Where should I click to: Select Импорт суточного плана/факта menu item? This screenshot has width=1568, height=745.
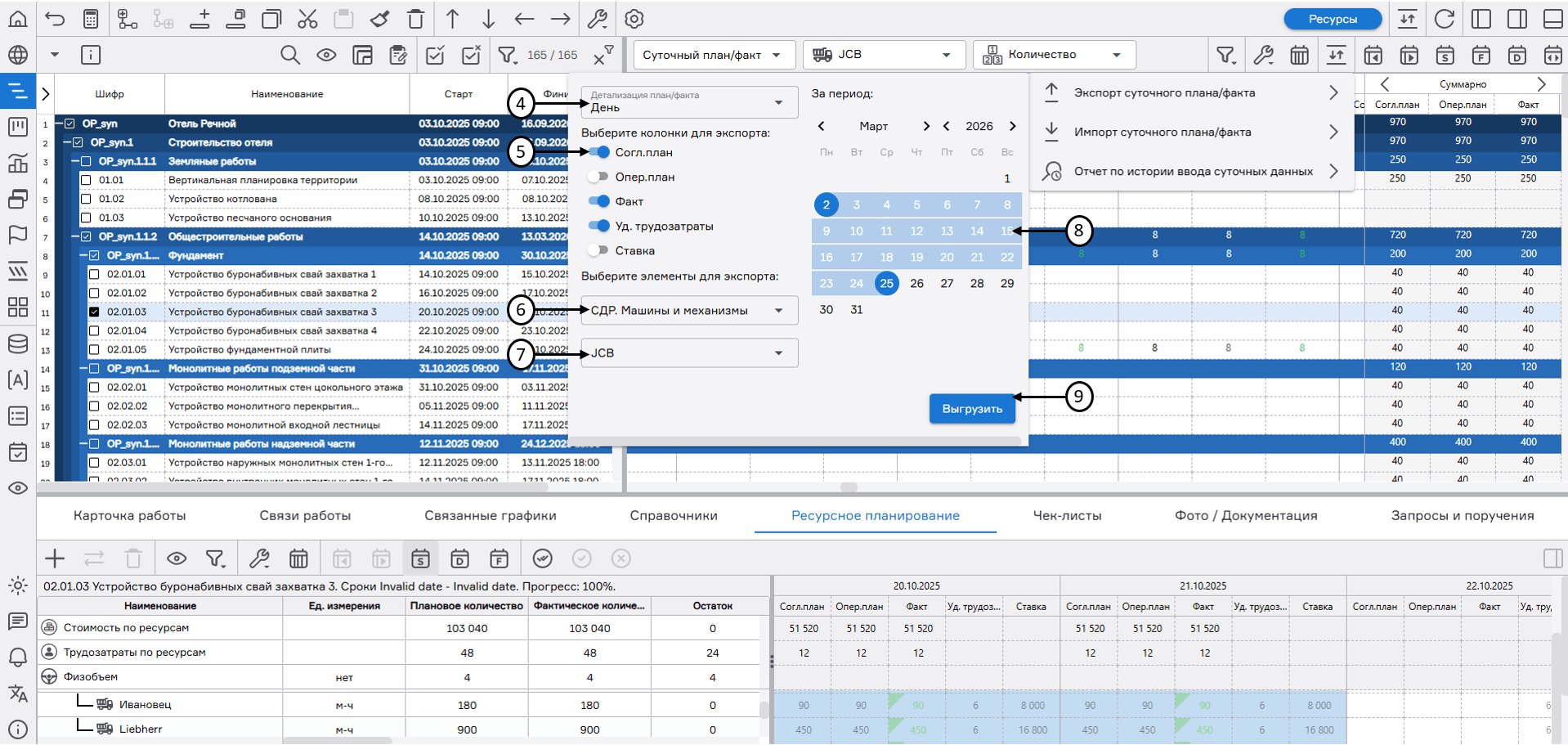(1162, 132)
